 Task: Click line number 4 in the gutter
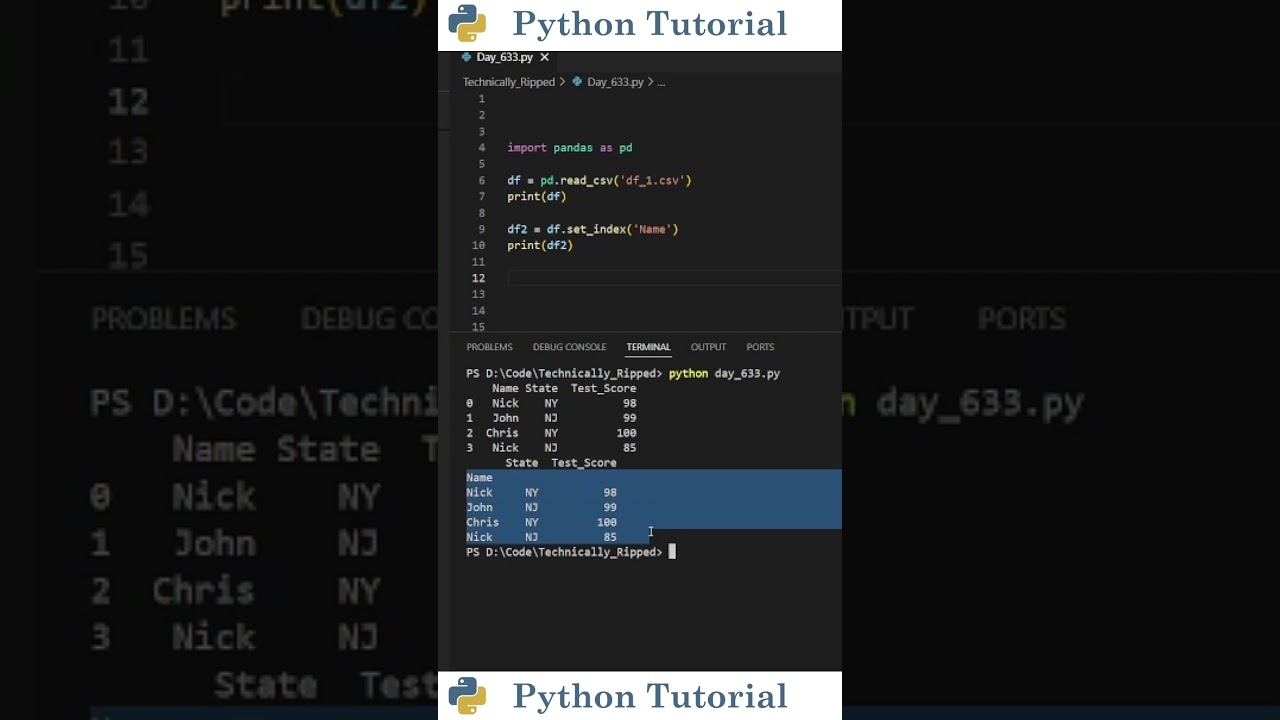(481, 148)
